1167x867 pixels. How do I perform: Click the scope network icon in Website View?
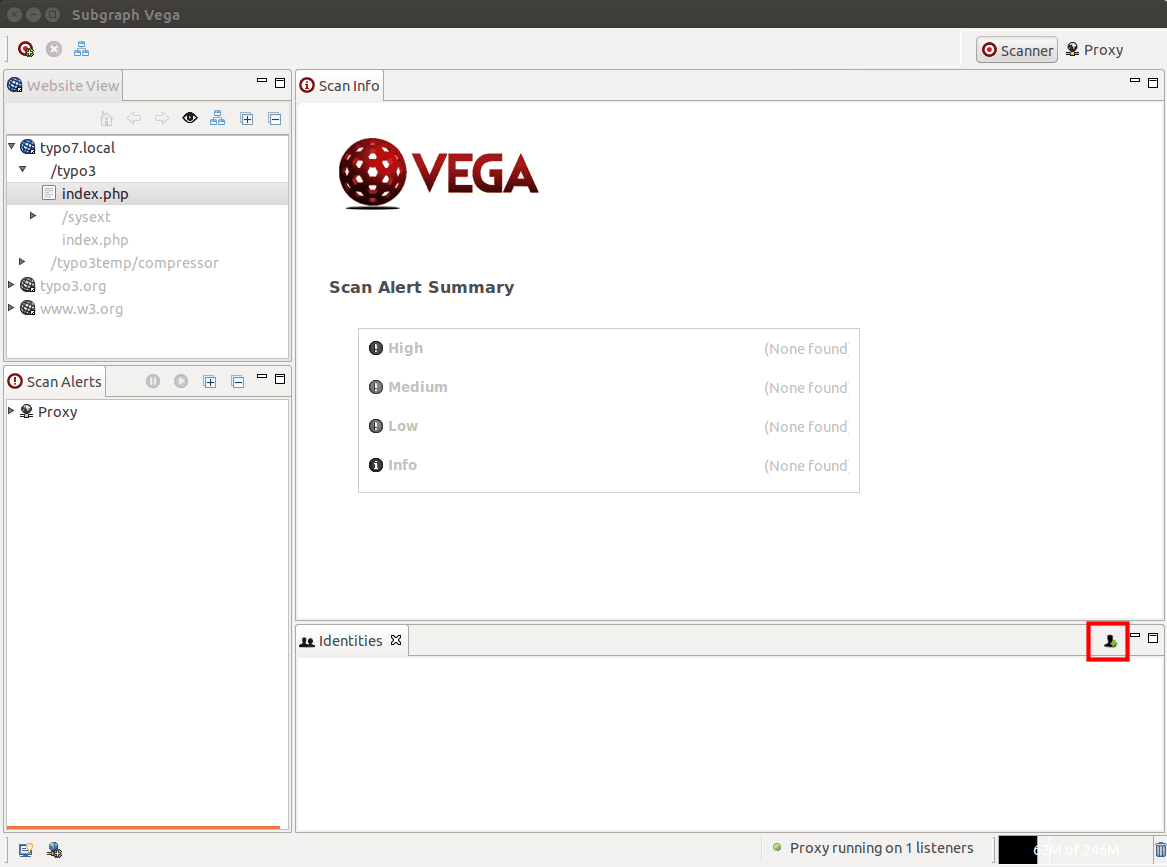217,118
